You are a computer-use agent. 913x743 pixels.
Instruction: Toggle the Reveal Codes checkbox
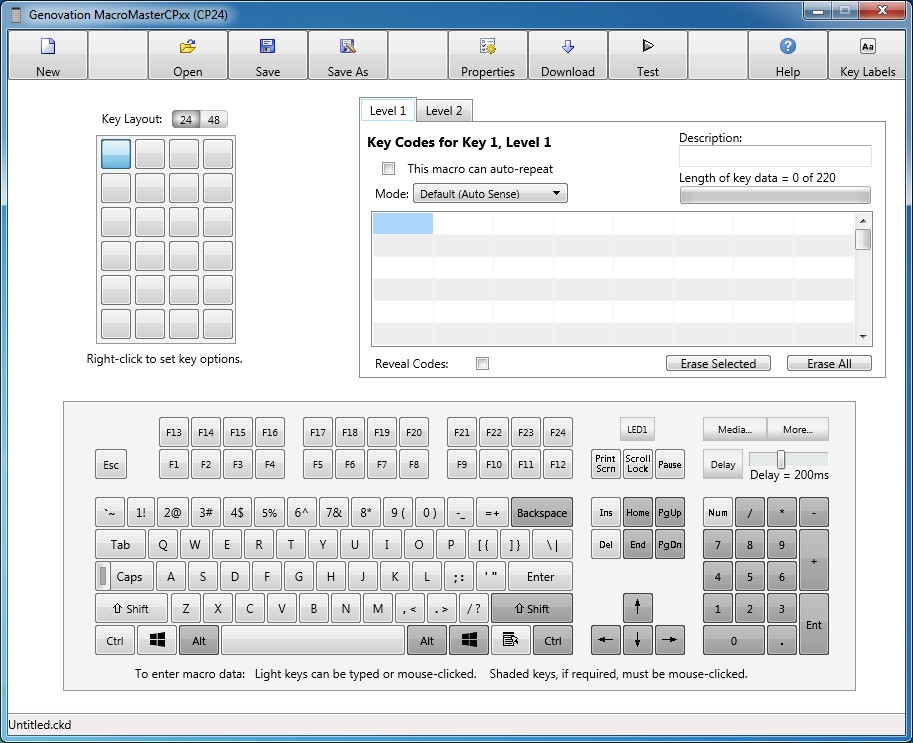482,364
